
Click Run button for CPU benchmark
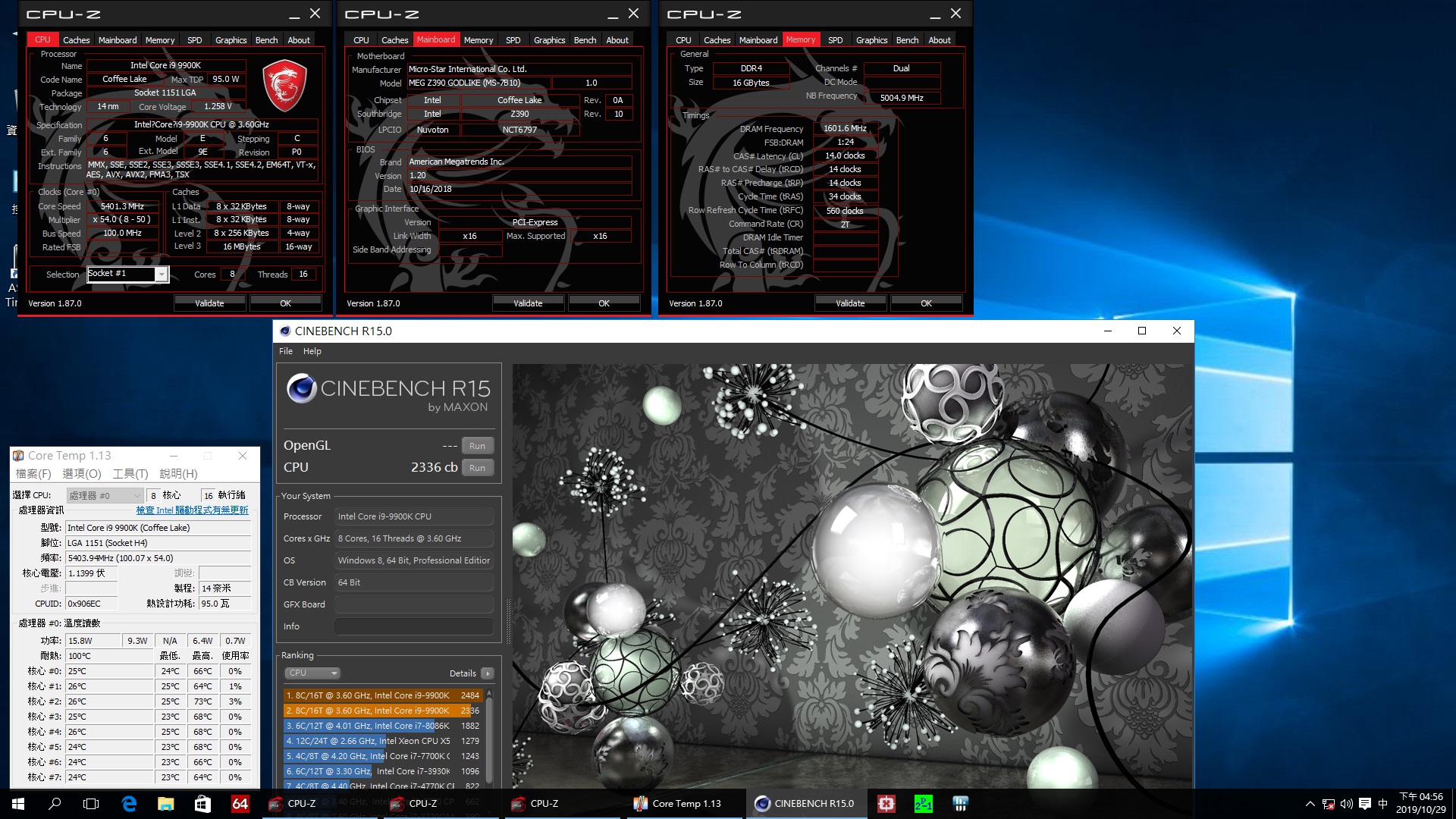477,467
